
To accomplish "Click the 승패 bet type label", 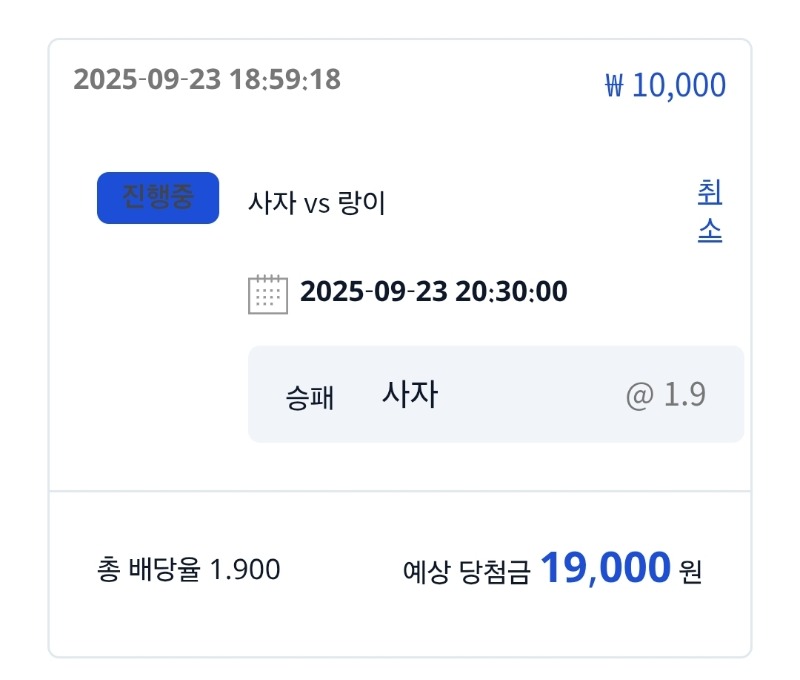I will tap(310, 397).
